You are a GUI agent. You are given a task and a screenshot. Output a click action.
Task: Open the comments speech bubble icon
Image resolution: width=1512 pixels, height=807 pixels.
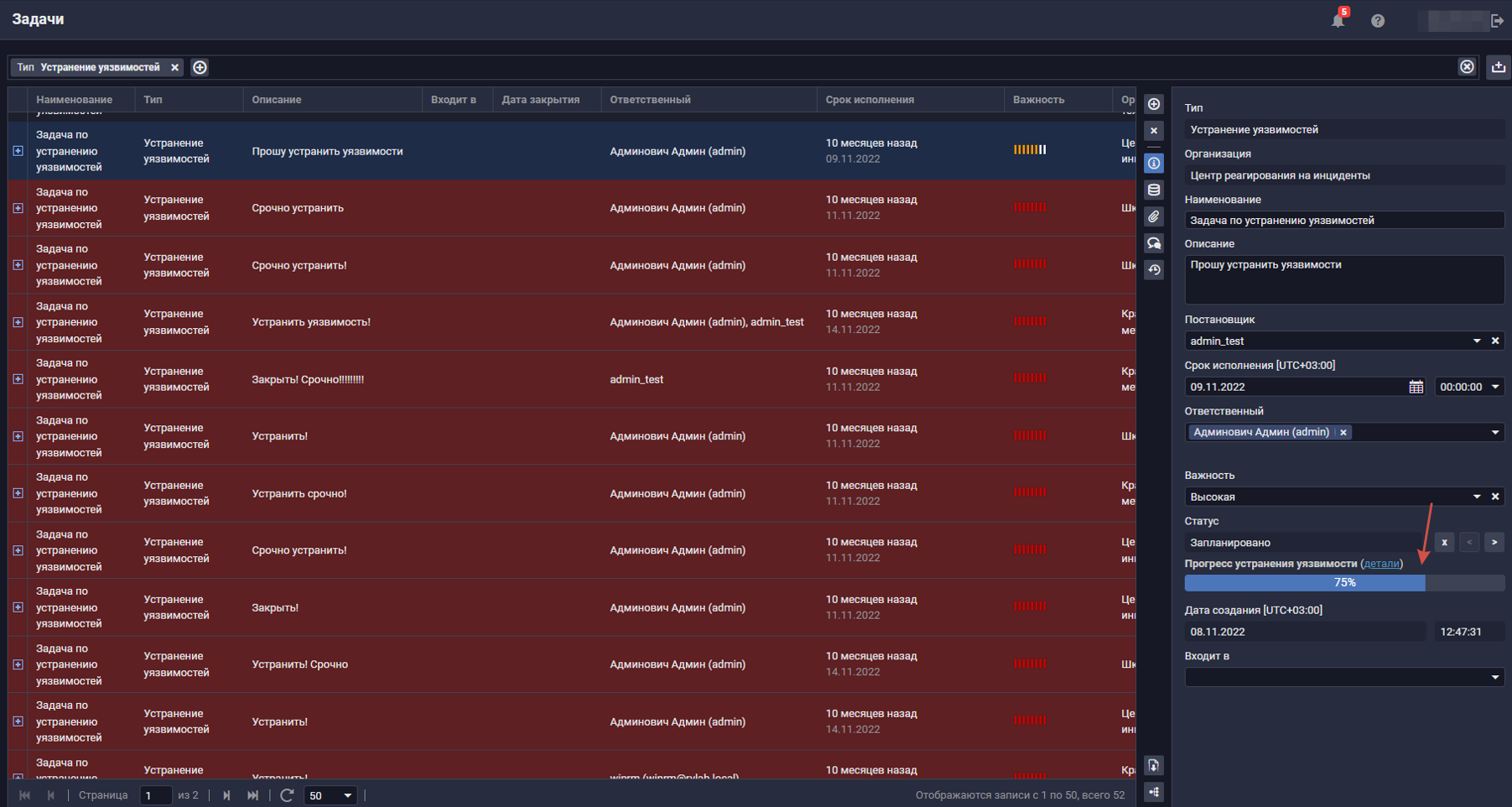[x=1154, y=243]
